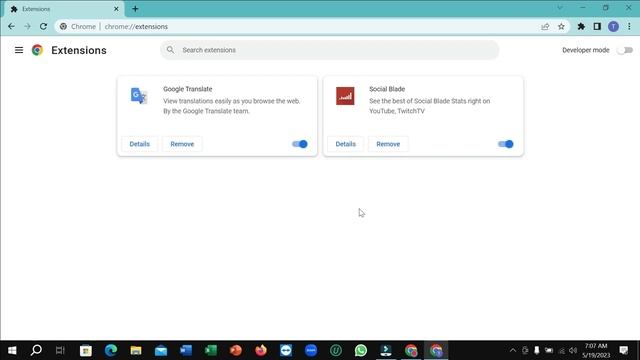Enable the Developer mode toggle
640x360 pixels.
tap(624, 50)
